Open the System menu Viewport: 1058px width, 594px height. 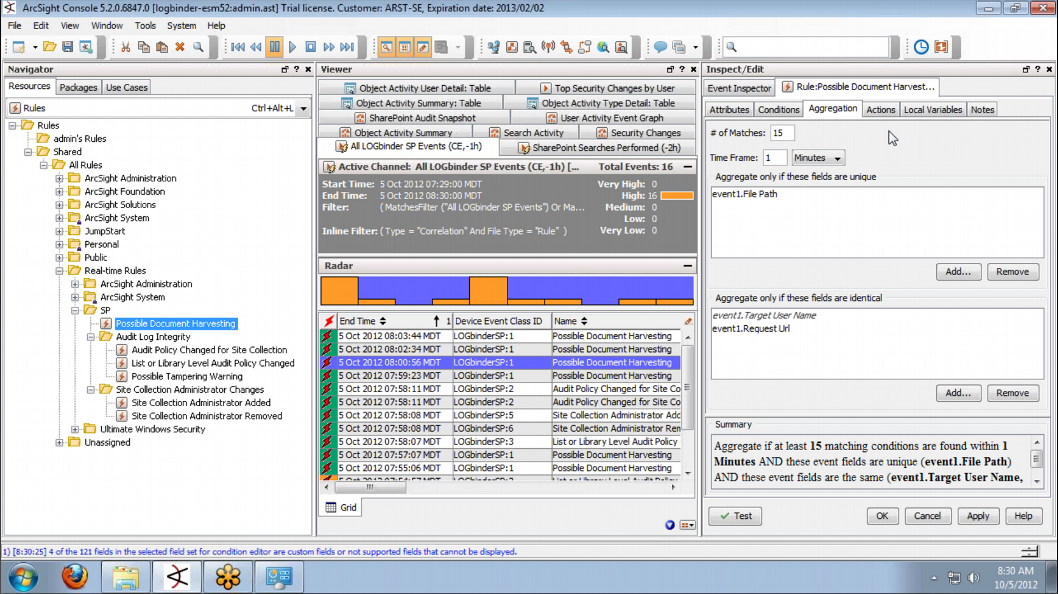182,26
